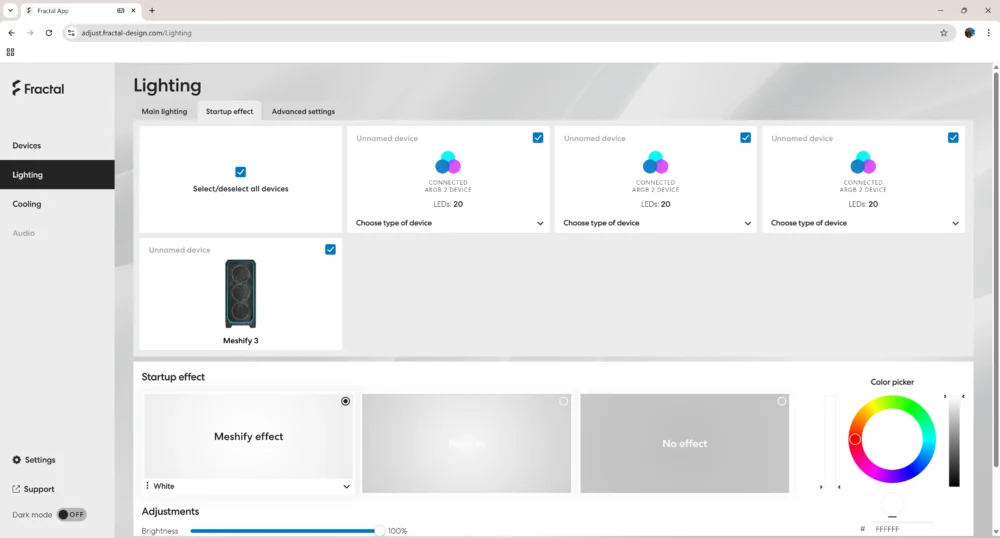Bookmark this page with the star icon
1000x538 pixels.
[944, 33]
